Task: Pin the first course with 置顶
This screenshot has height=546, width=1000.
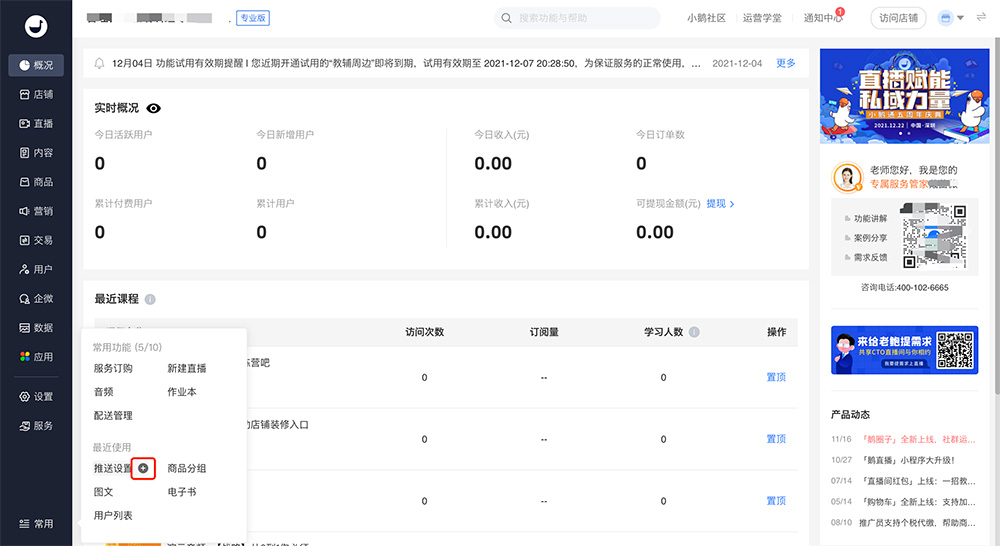Action: click(776, 377)
